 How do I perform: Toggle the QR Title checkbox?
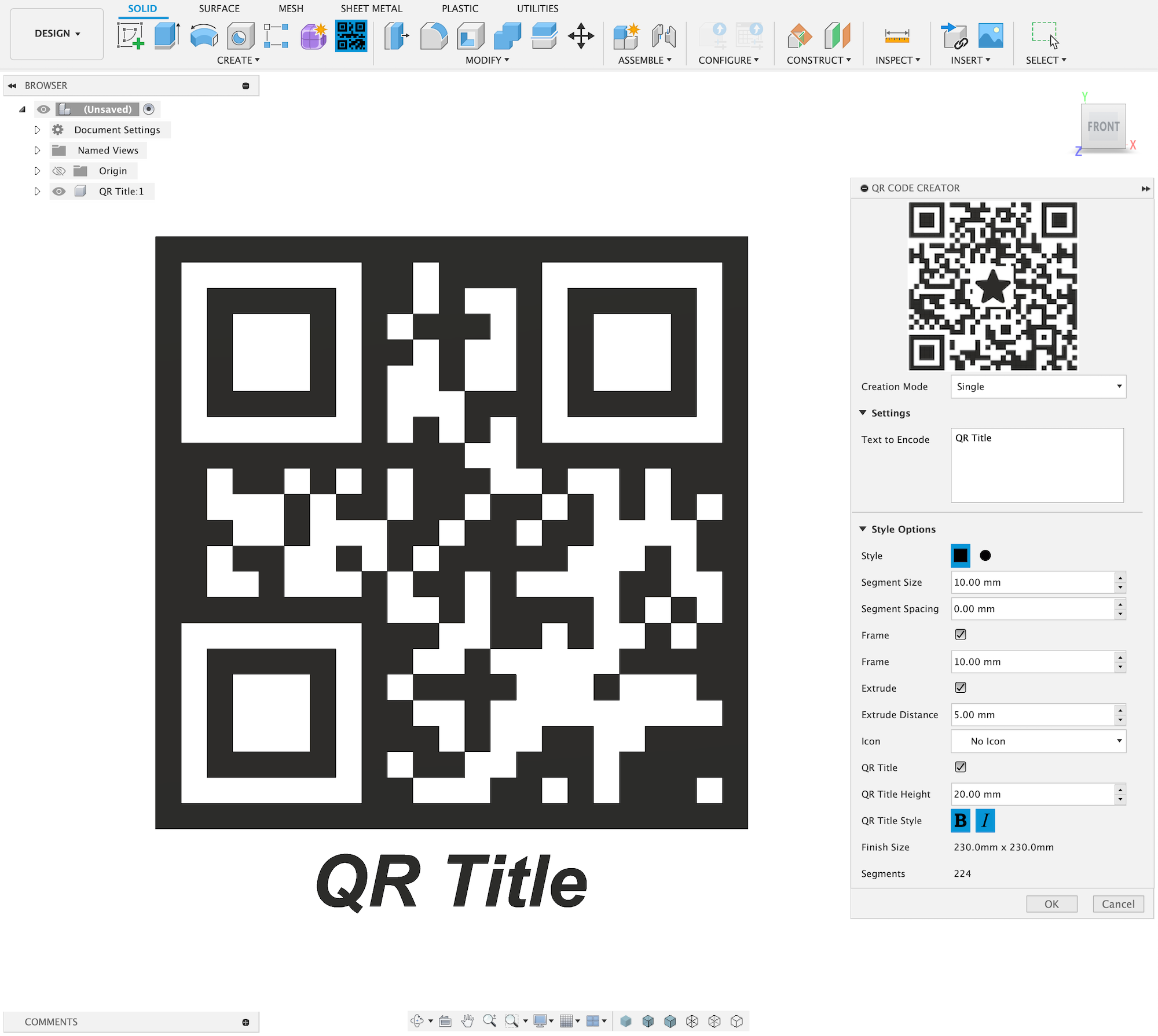coord(961,767)
